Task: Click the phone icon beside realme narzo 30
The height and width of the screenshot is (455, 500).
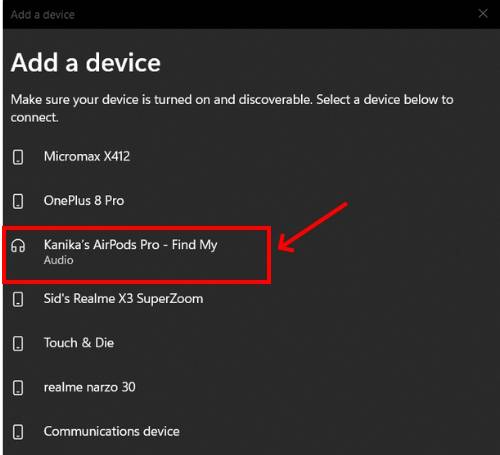Action: pos(18,388)
